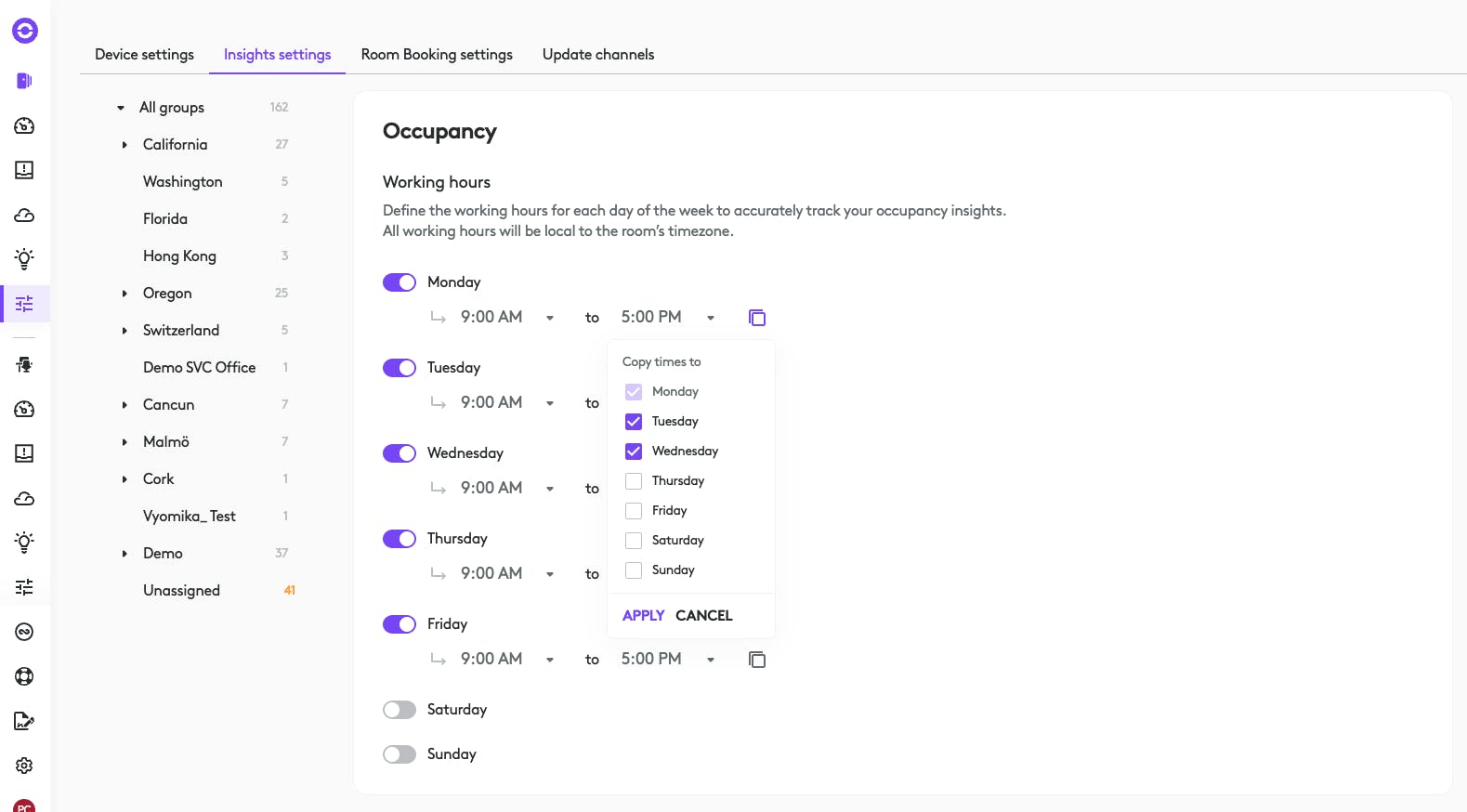Click the document with pen icon
The image size is (1467, 812).
pyautogui.click(x=25, y=721)
